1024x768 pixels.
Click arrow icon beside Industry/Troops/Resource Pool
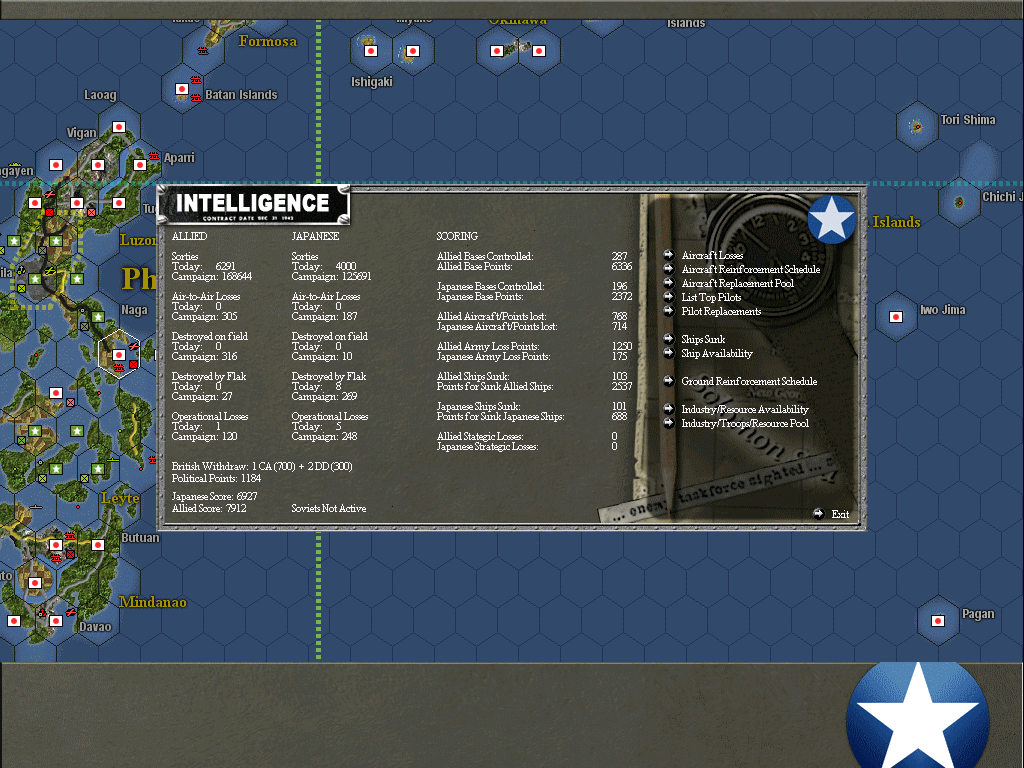pos(668,423)
